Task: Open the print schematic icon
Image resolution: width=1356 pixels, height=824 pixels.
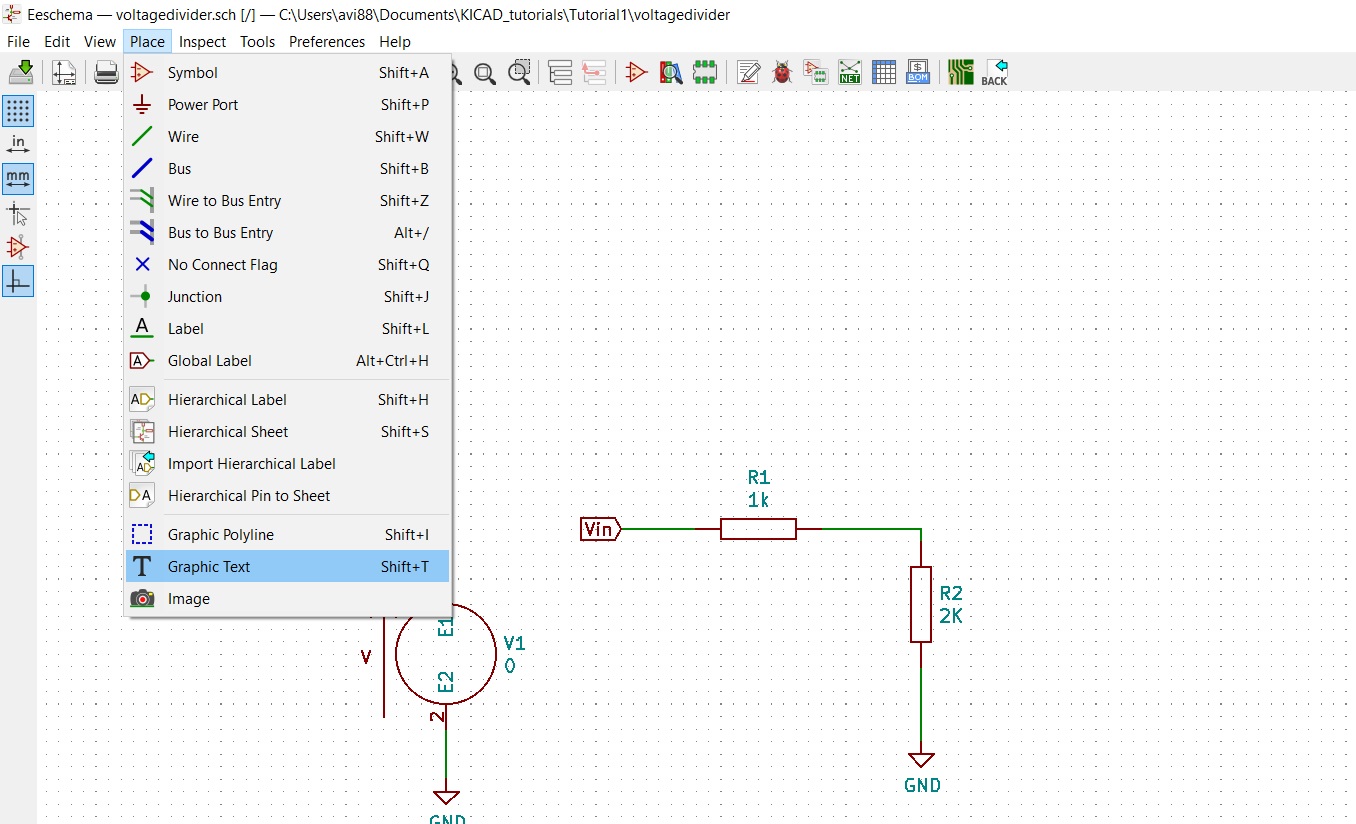Action: click(106, 72)
